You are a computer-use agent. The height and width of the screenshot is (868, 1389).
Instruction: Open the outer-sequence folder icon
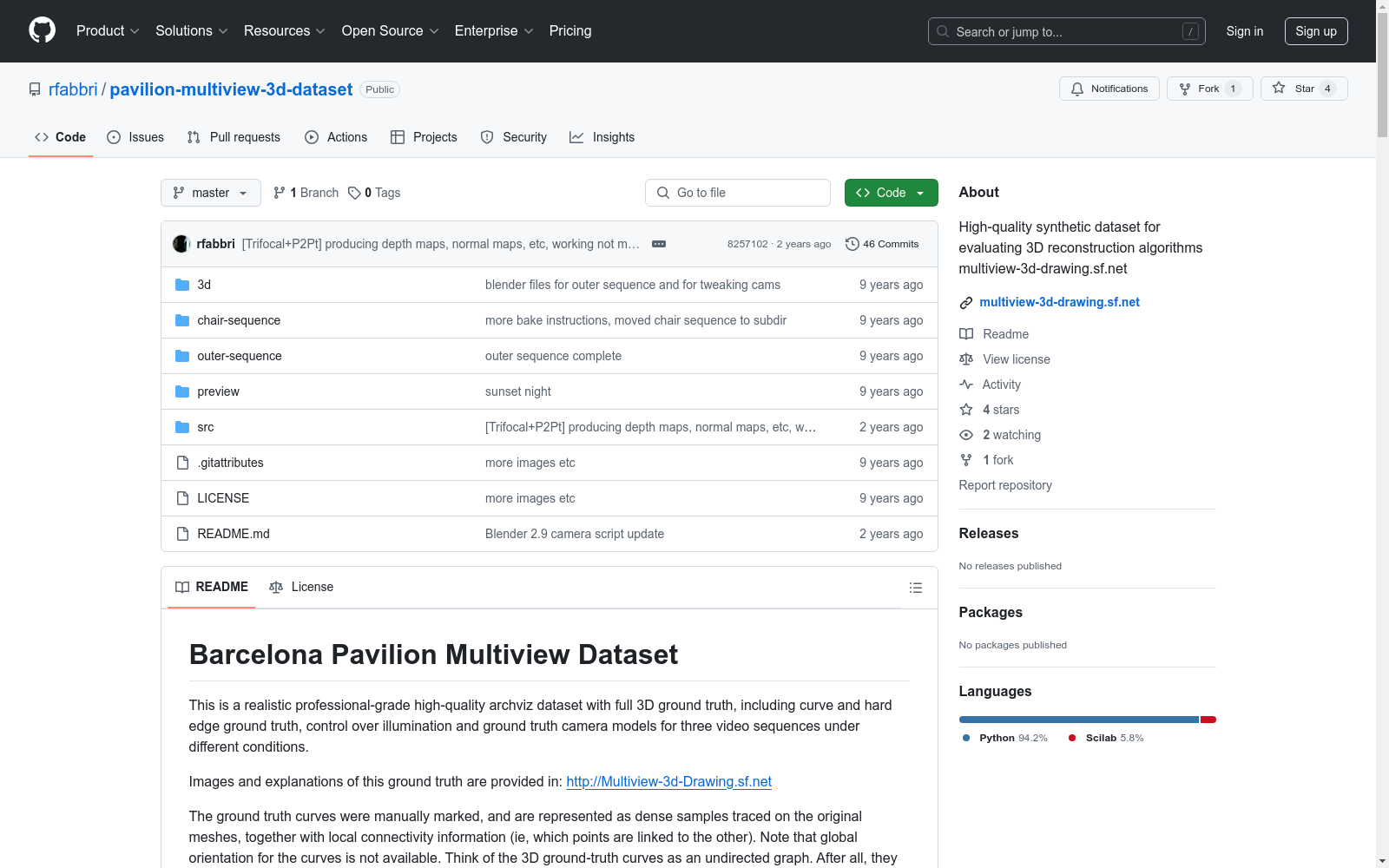point(182,356)
